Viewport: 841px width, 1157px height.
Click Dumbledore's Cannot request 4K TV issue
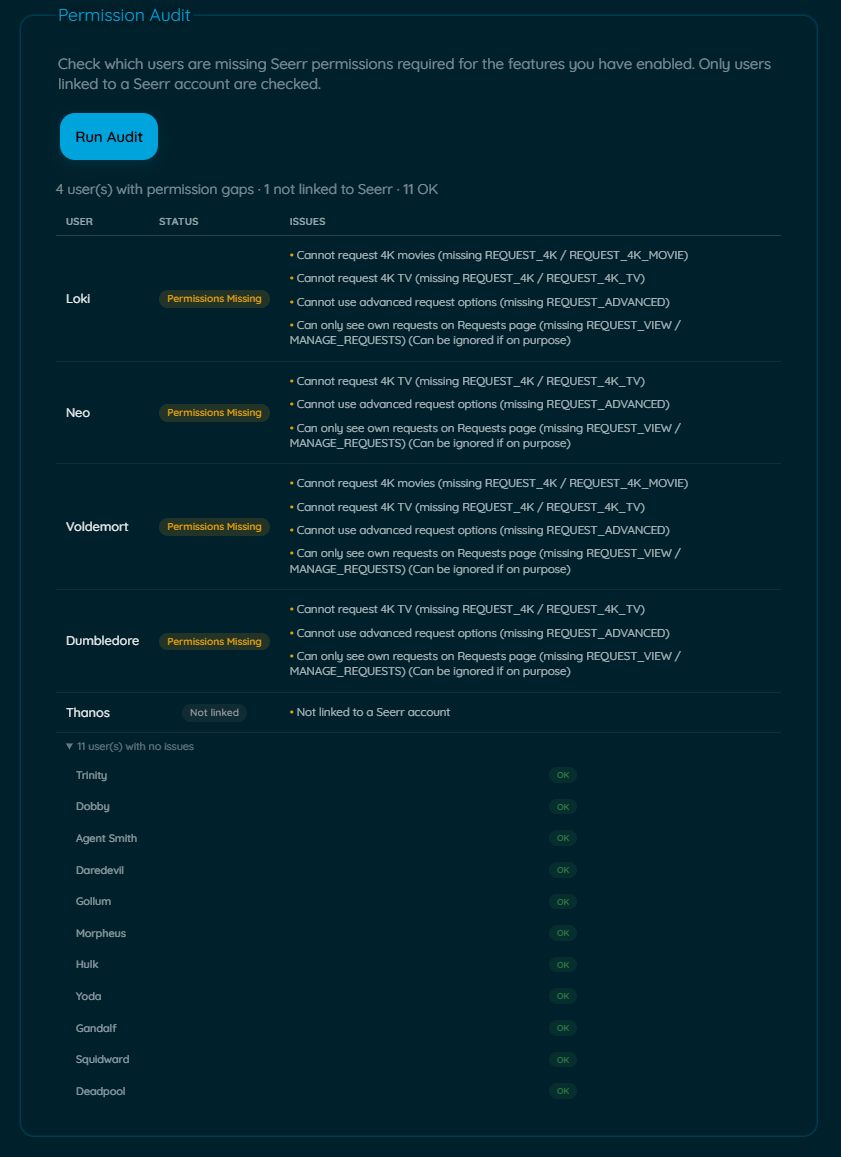click(x=467, y=609)
